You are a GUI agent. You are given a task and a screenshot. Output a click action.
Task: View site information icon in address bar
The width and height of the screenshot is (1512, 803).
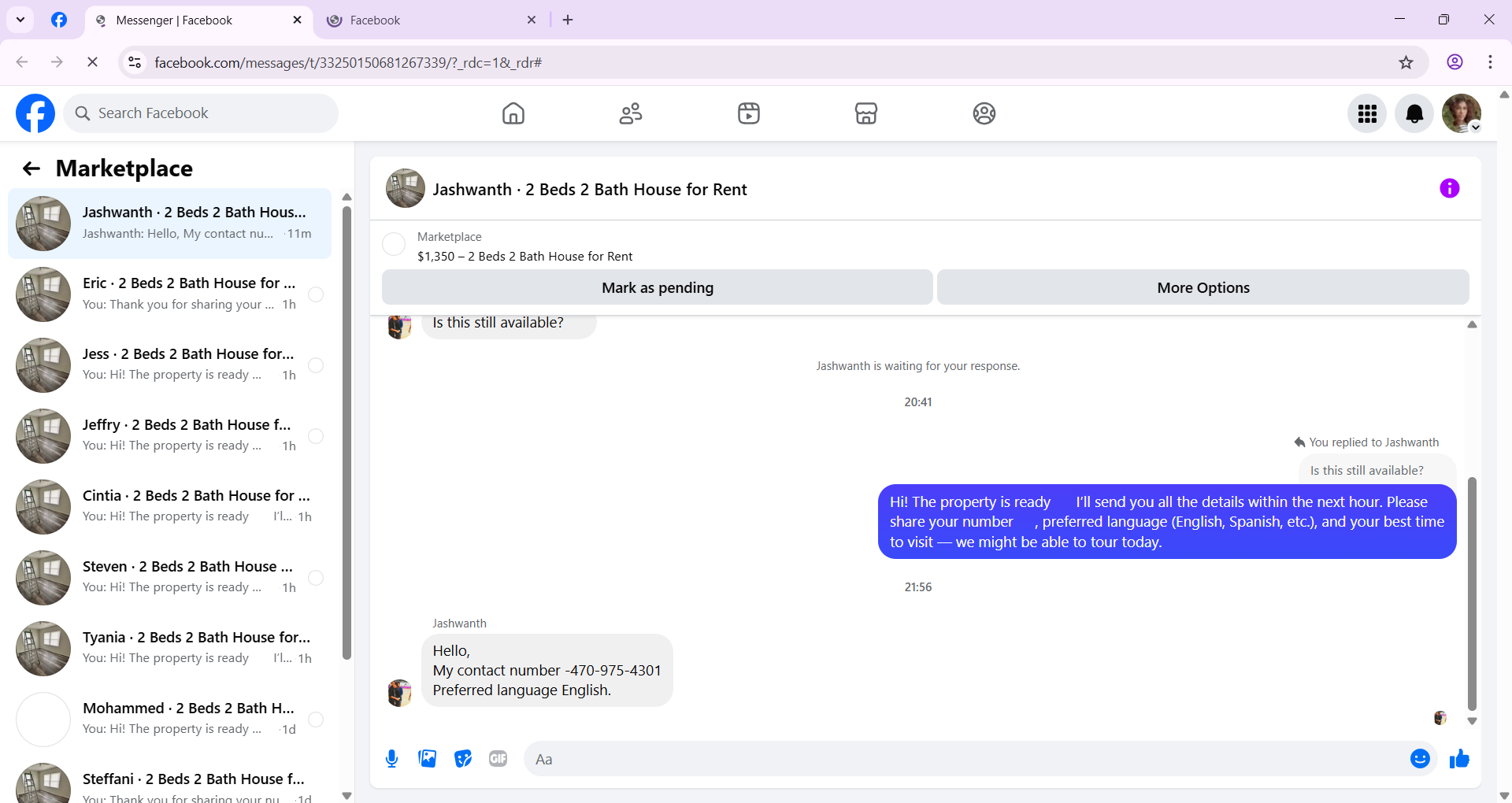pos(135,62)
